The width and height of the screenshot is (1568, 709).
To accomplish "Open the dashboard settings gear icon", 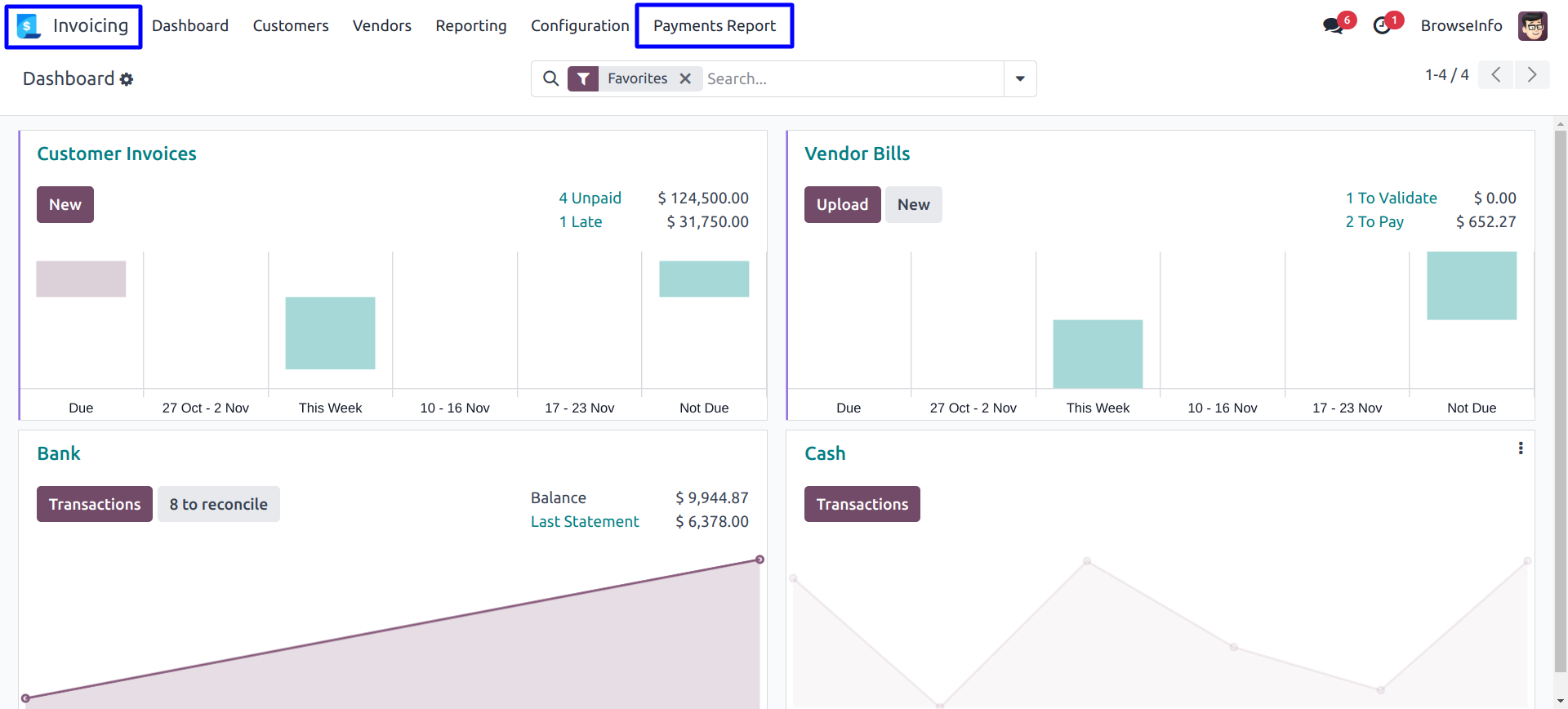I will pyautogui.click(x=127, y=79).
